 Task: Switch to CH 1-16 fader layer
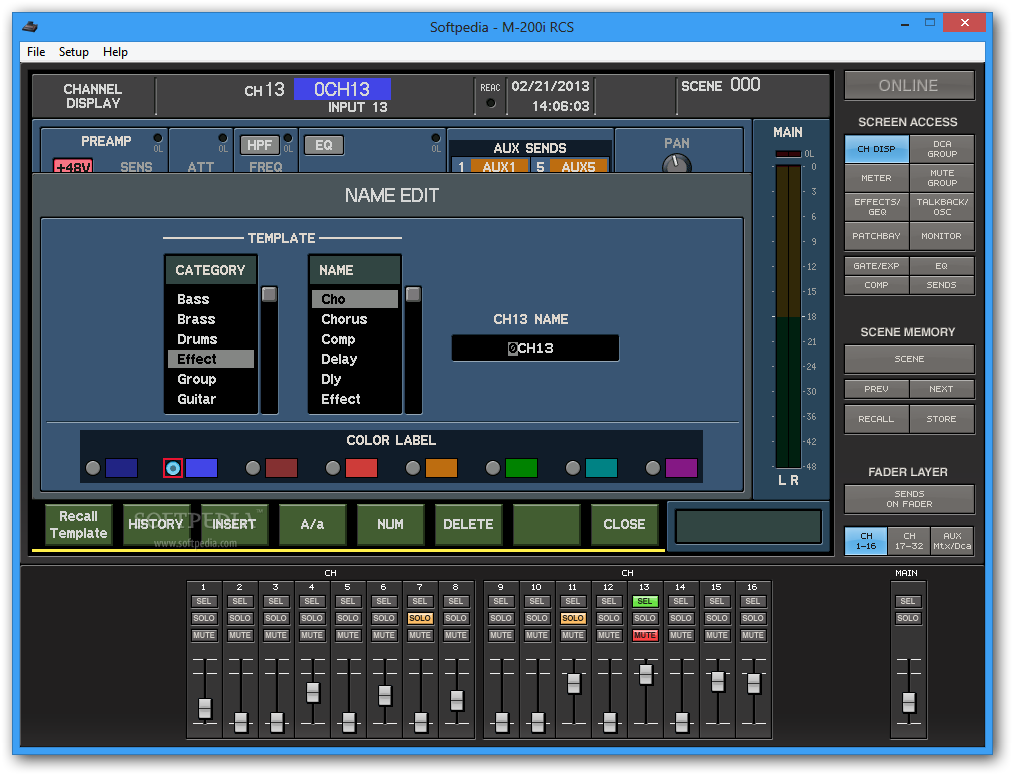click(866, 541)
